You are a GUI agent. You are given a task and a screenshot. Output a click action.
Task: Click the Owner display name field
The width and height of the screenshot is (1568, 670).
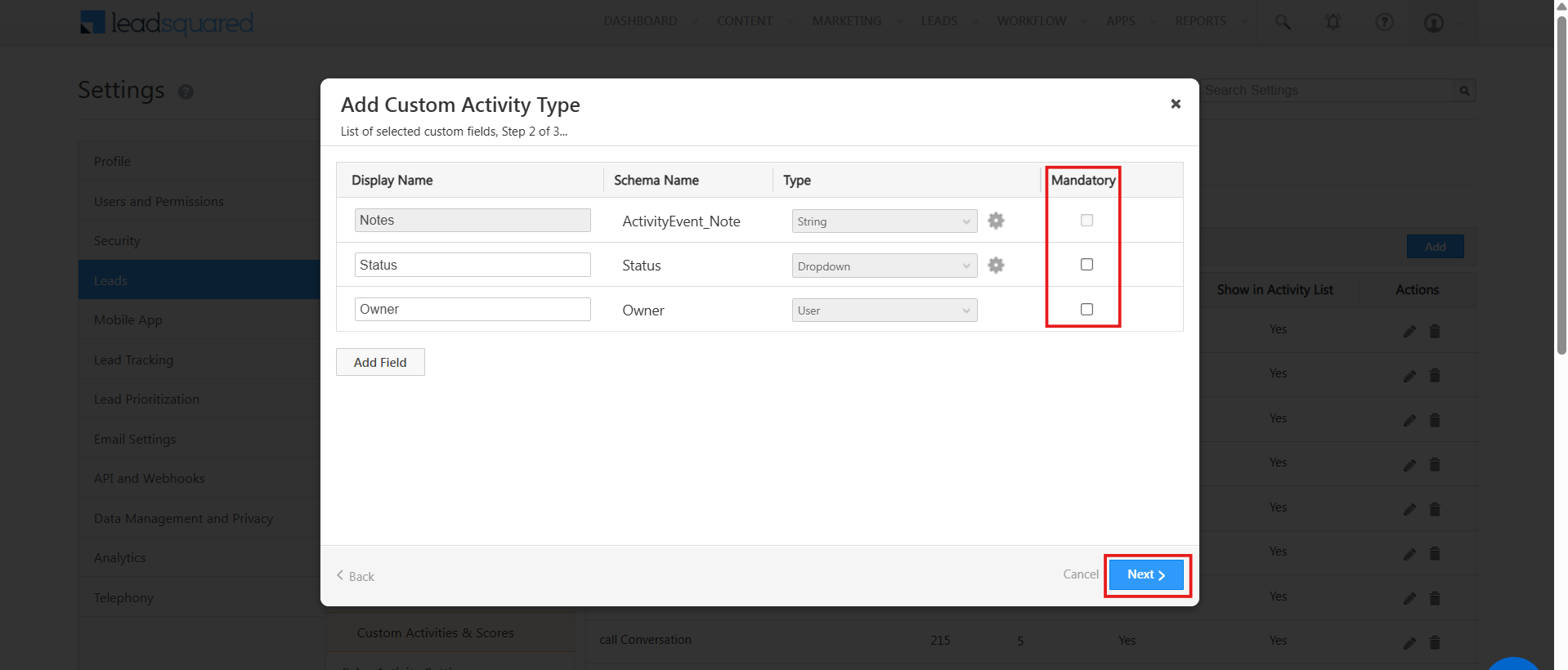coord(473,309)
